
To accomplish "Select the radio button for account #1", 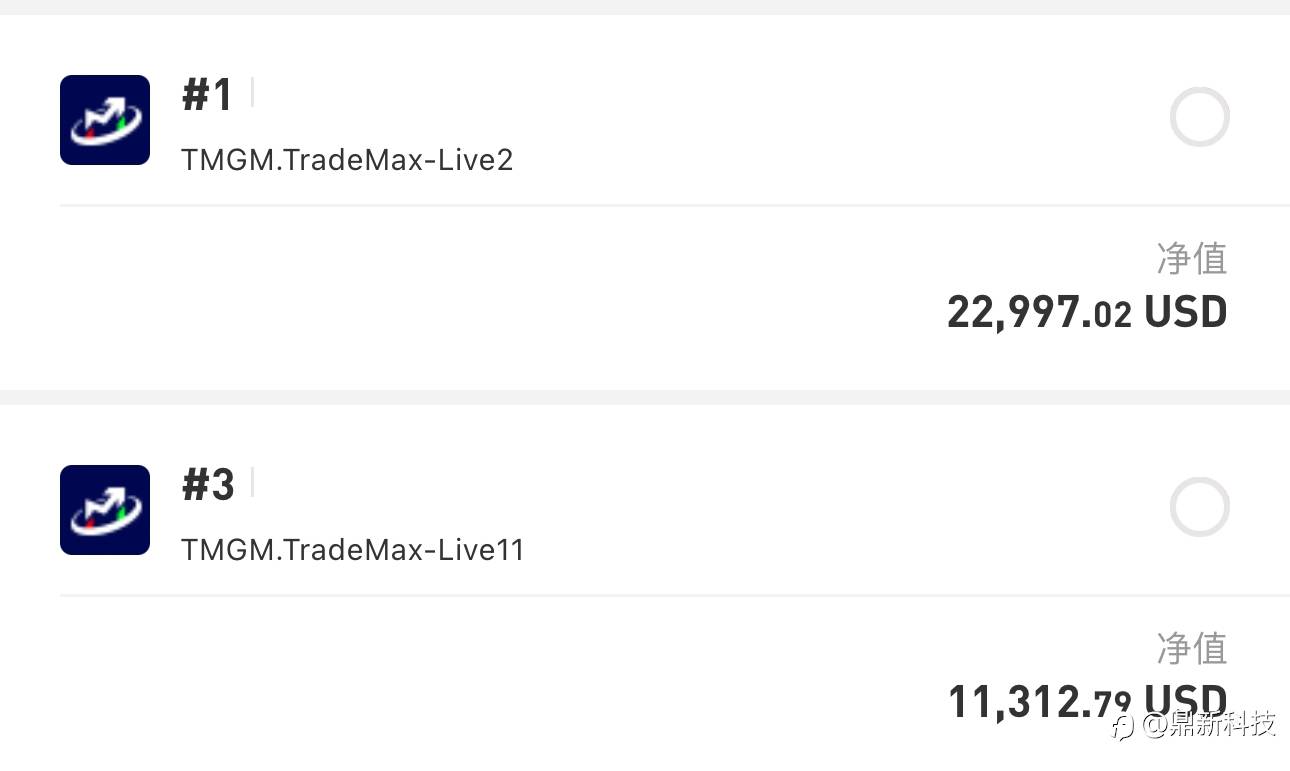I will 1199,117.
